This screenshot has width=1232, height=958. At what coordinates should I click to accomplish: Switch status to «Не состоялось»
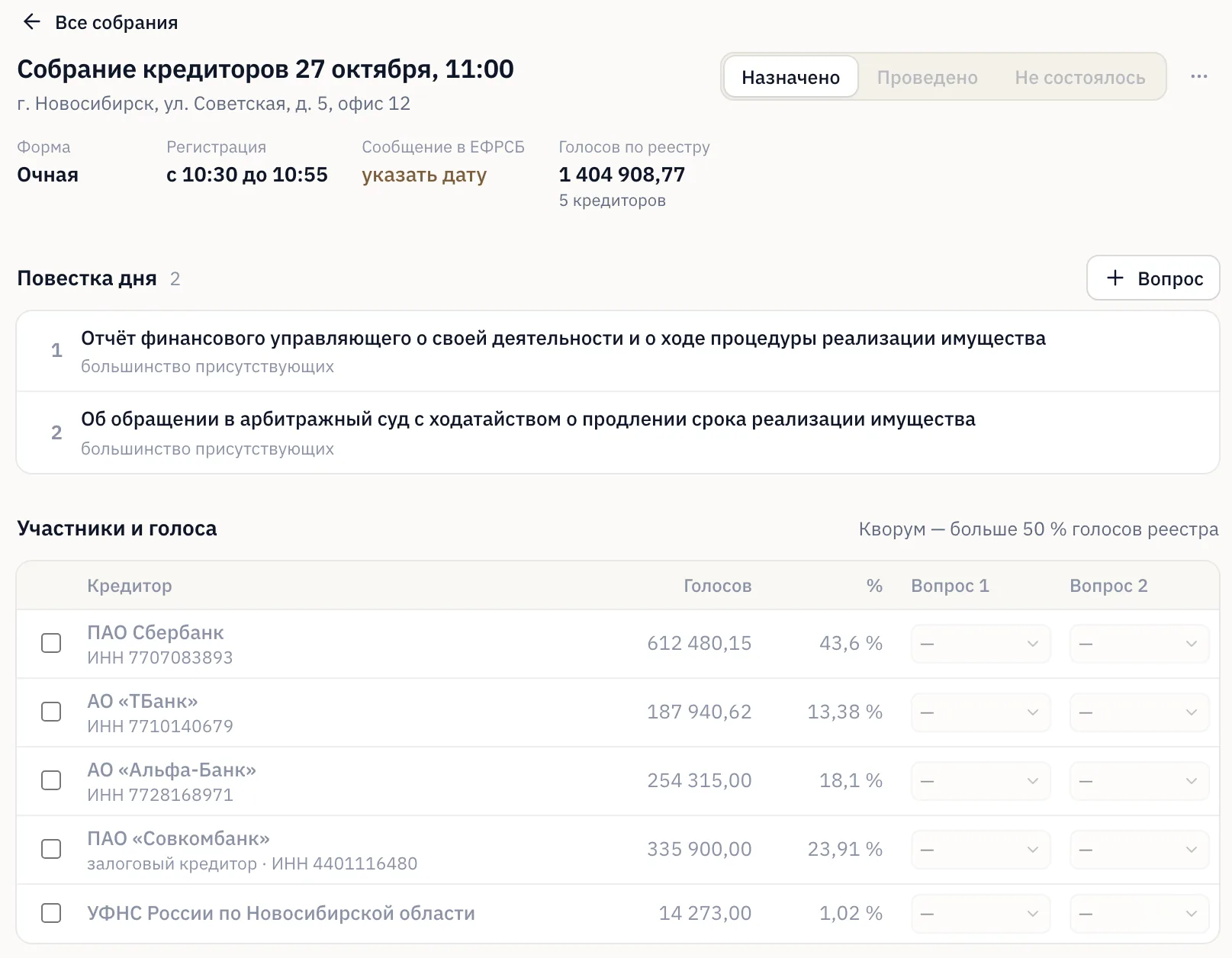(x=1079, y=77)
